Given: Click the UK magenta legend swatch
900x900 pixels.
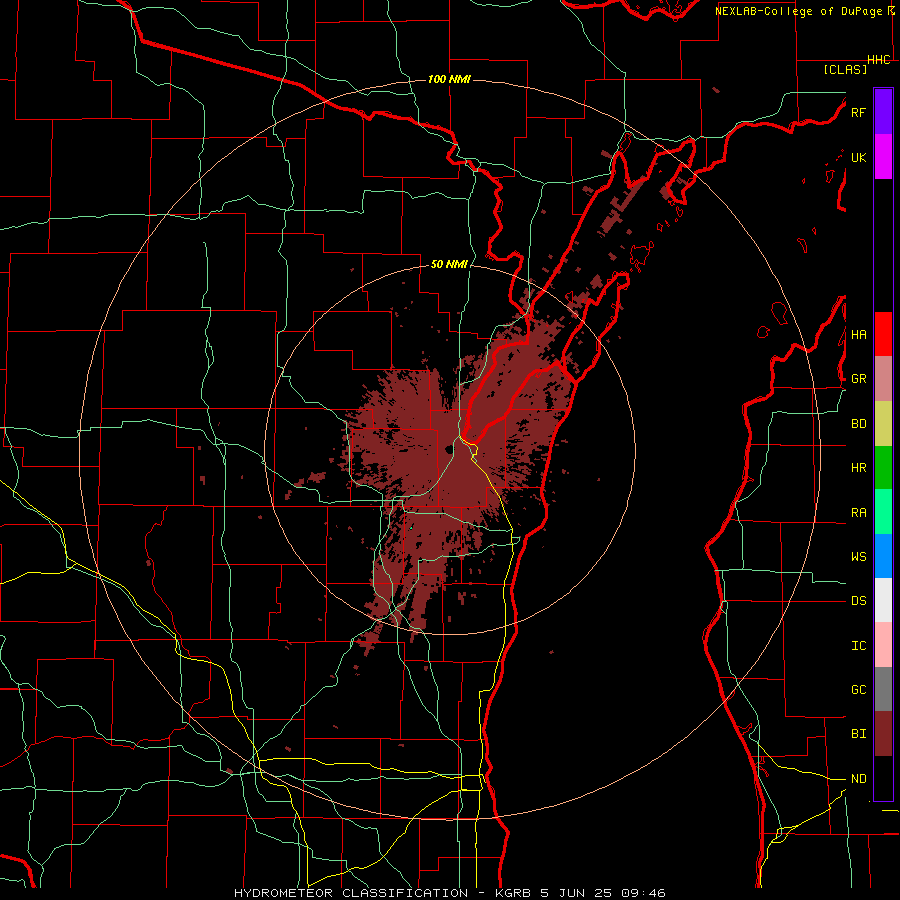Looking at the screenshot, I should tap(883, 157).
